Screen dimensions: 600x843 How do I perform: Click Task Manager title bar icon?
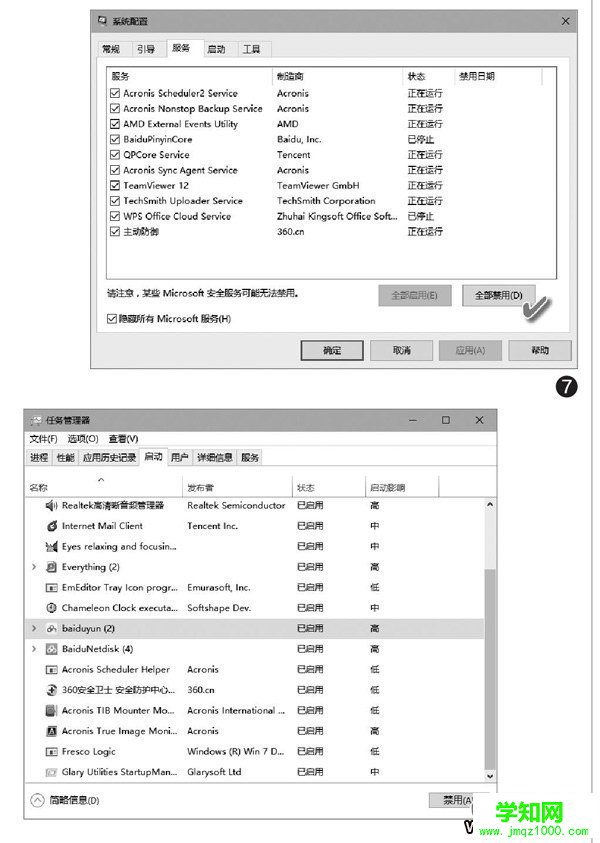click(36, 420)
